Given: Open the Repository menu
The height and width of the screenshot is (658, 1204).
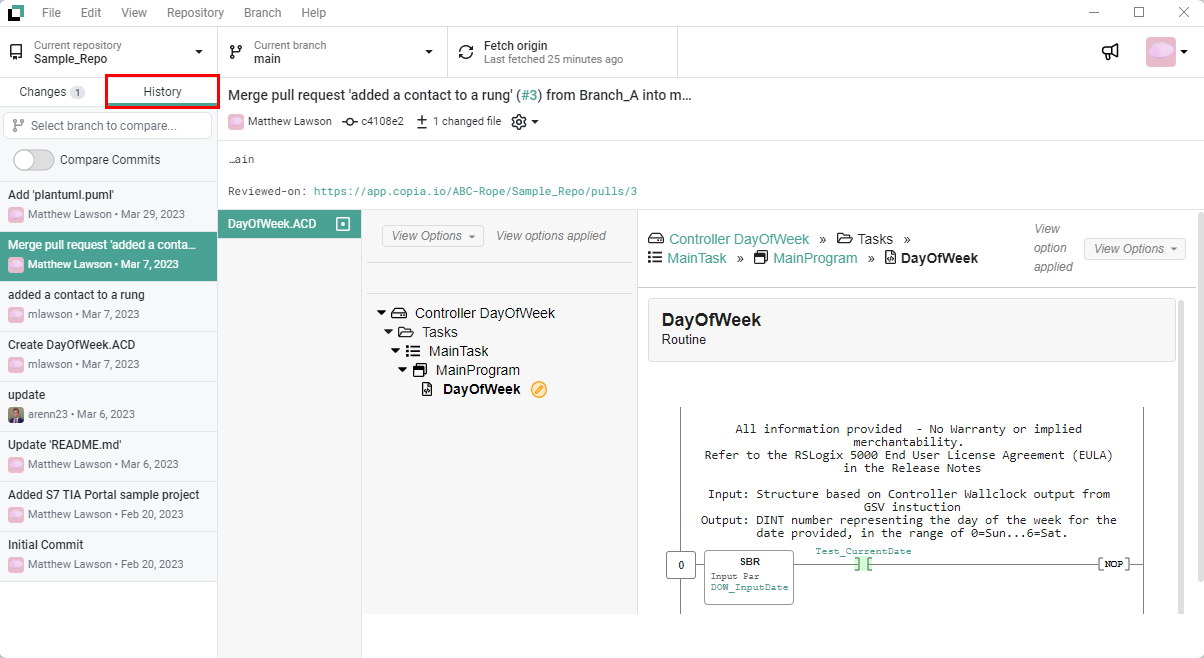Looking at the screenshot, I should tap(195, 13).
